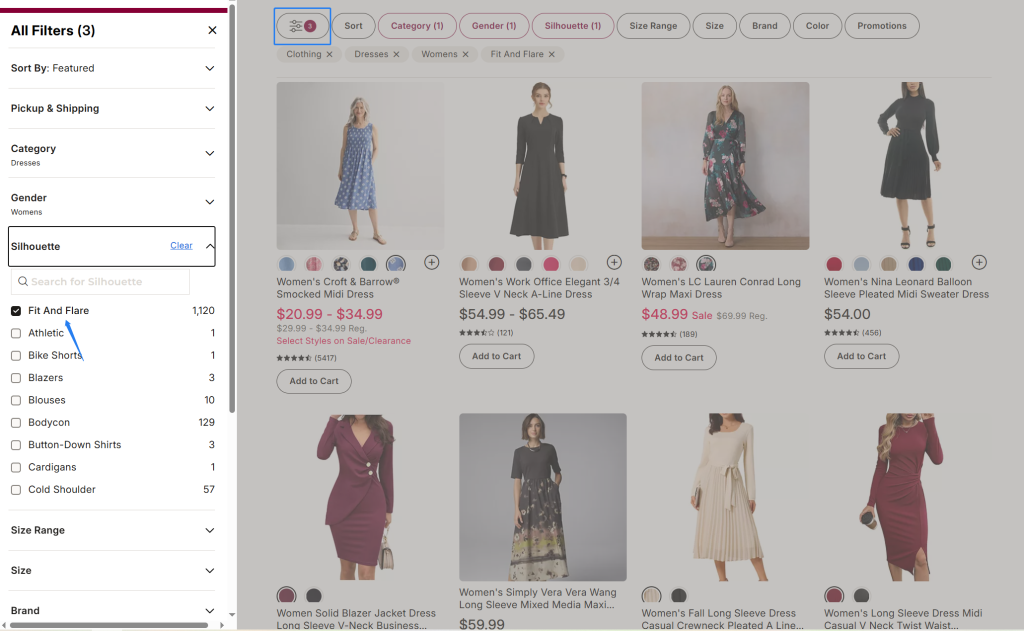Image resolution: width=1024 pixels, height=631 pixels.
Task: Check the Bodycon silhouette checkbox
Action: [16, 423]
